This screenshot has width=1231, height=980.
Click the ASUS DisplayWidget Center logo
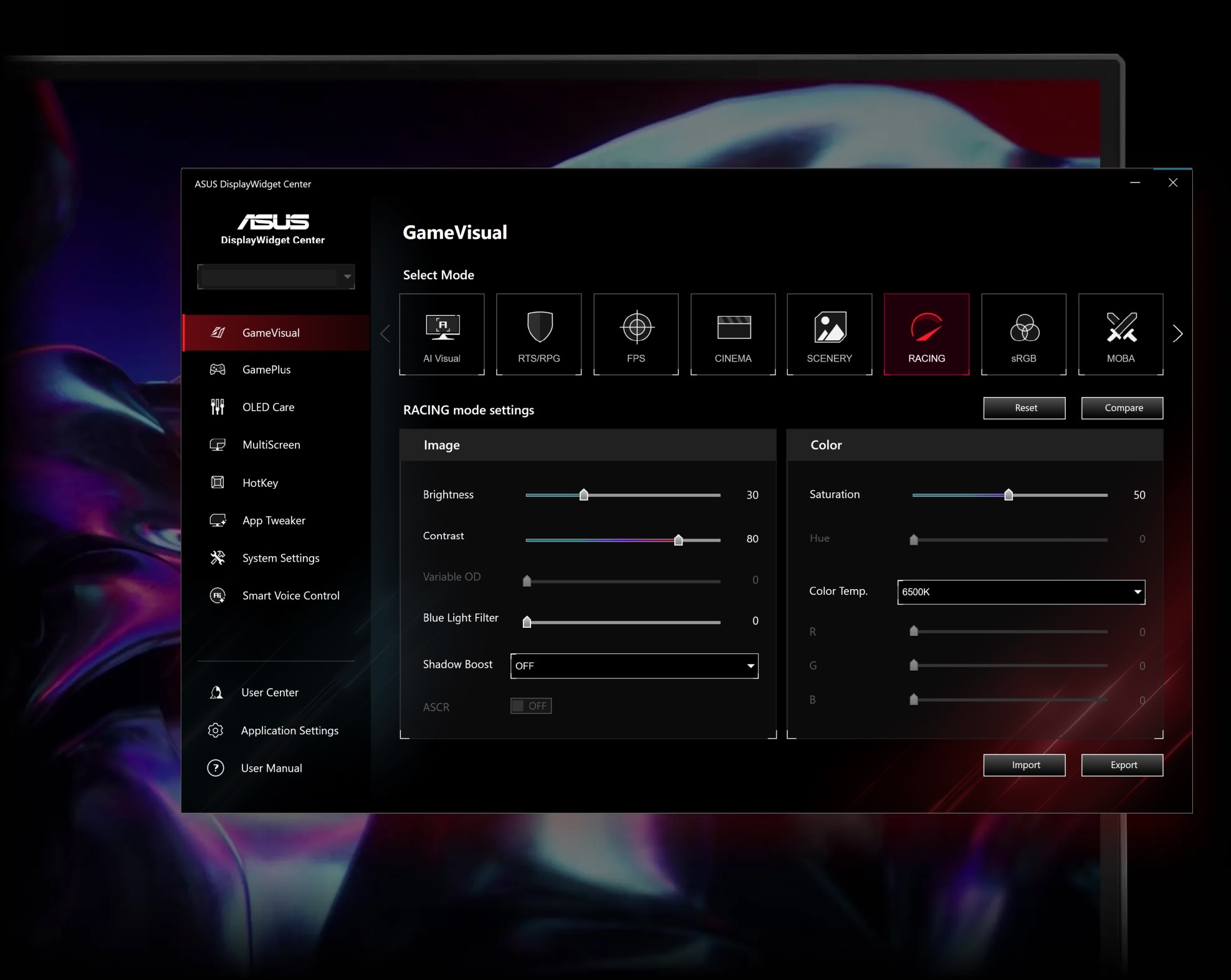[x=273, y=229]
